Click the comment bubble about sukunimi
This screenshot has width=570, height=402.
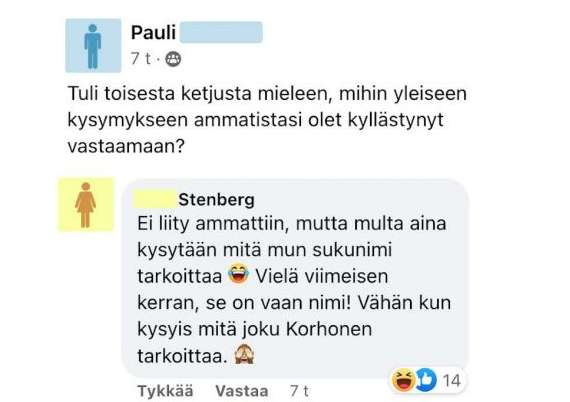[x=296, y=278]
